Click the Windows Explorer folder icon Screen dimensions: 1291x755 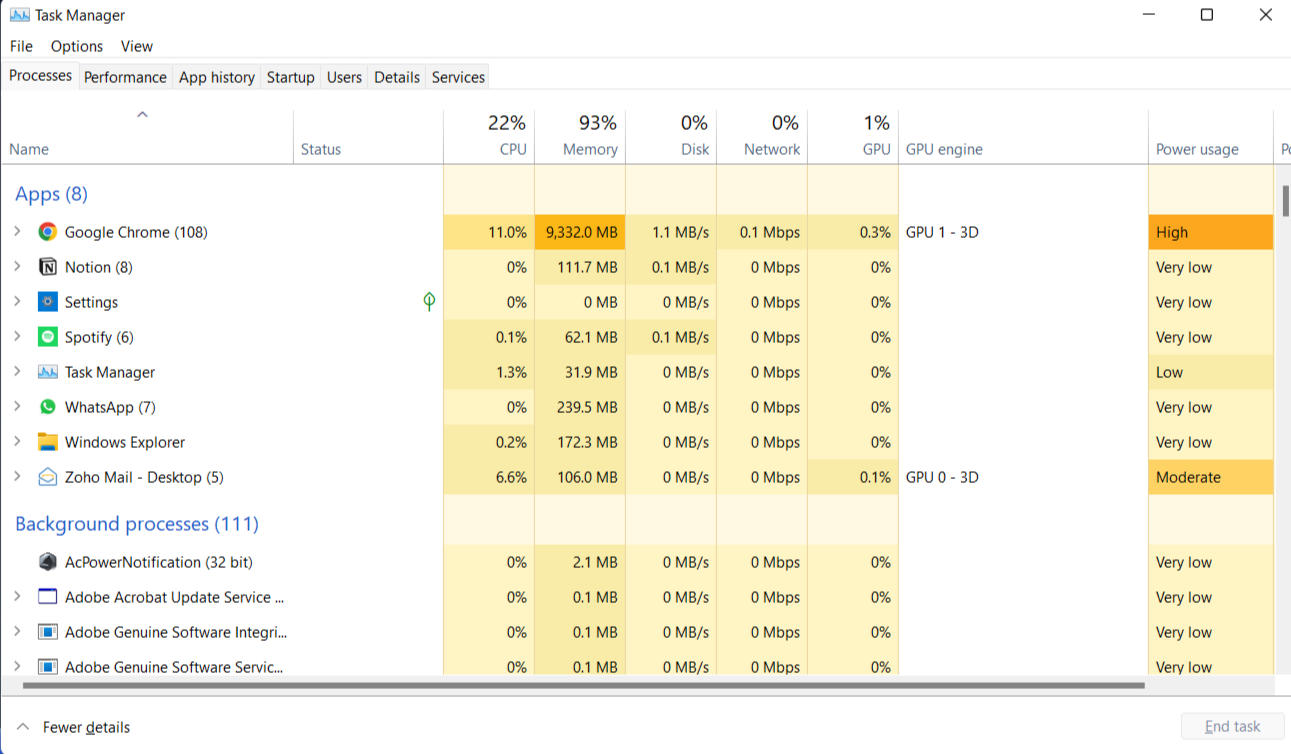tap(47, 442)
